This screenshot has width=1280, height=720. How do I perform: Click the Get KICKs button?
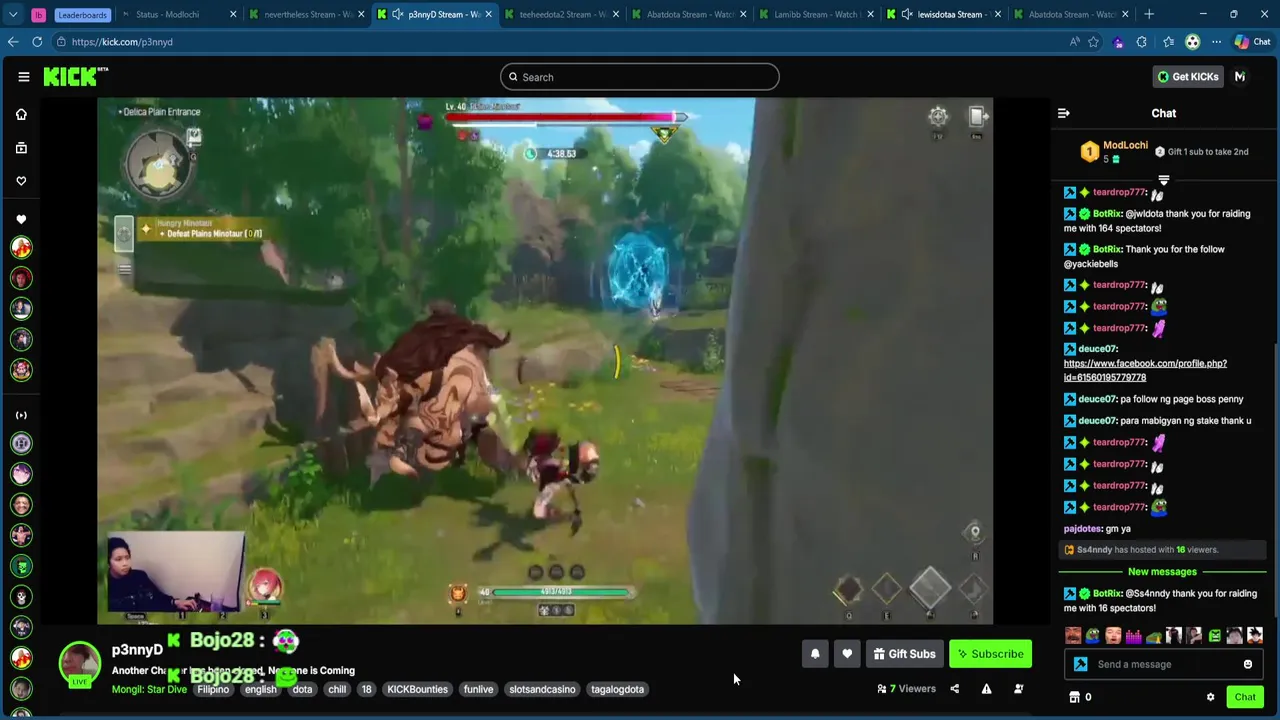tap(1188, 77)
